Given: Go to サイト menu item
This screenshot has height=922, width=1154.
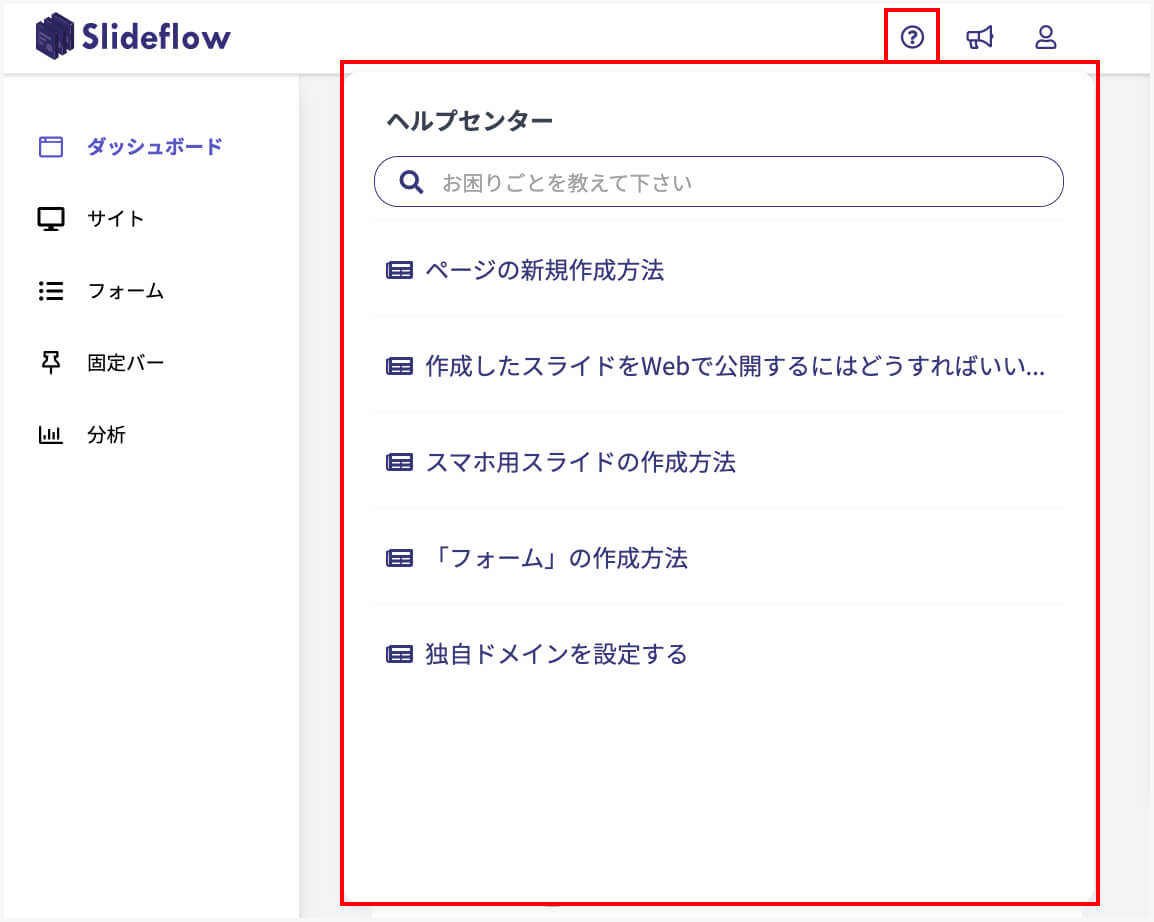Looking at the screenshot, I should pos(116,219).
